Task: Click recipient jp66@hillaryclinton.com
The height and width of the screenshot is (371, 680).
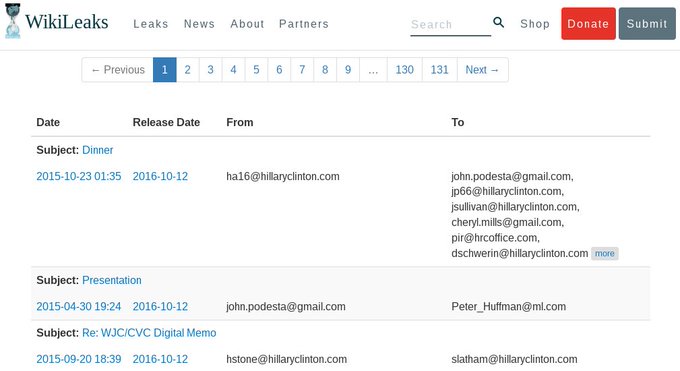Action: (507, 191)
